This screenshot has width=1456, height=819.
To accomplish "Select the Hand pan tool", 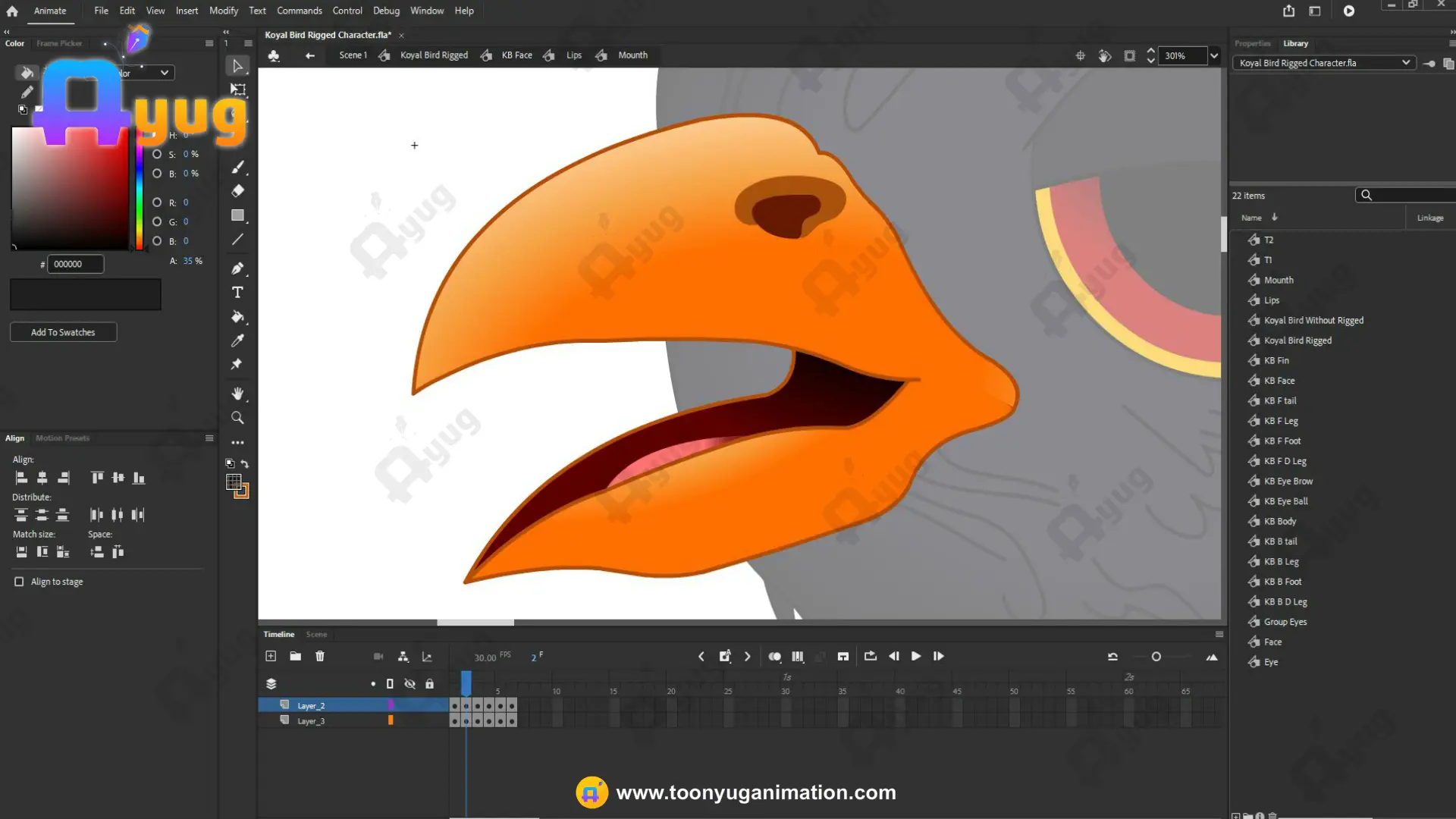I will coord(237,394).
